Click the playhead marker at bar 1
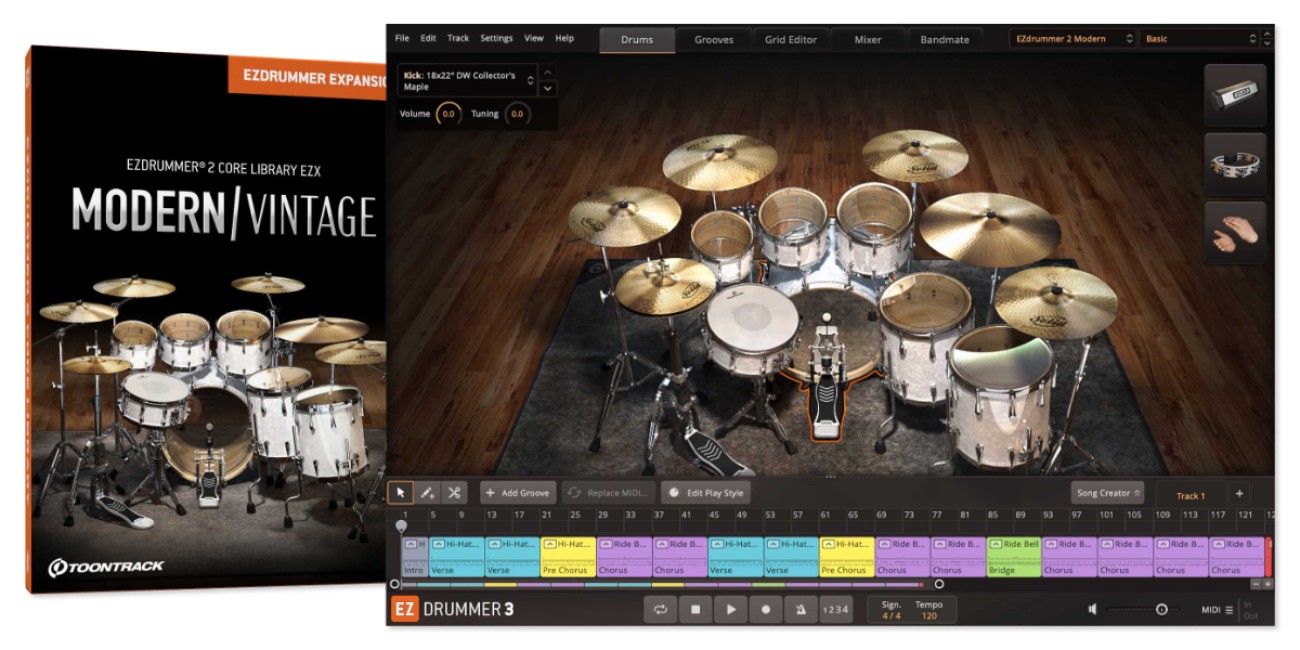1300x650 pixels. tap(401, 524)
